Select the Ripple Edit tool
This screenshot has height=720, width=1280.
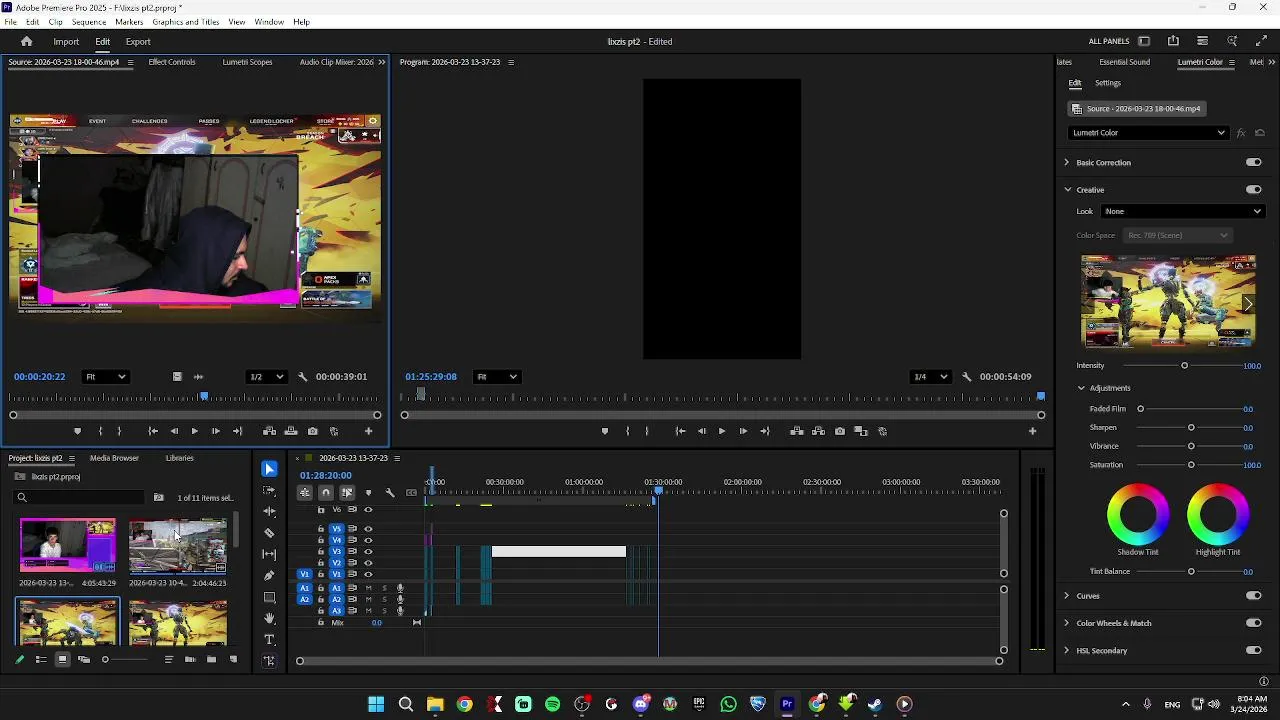pos(269,511)
